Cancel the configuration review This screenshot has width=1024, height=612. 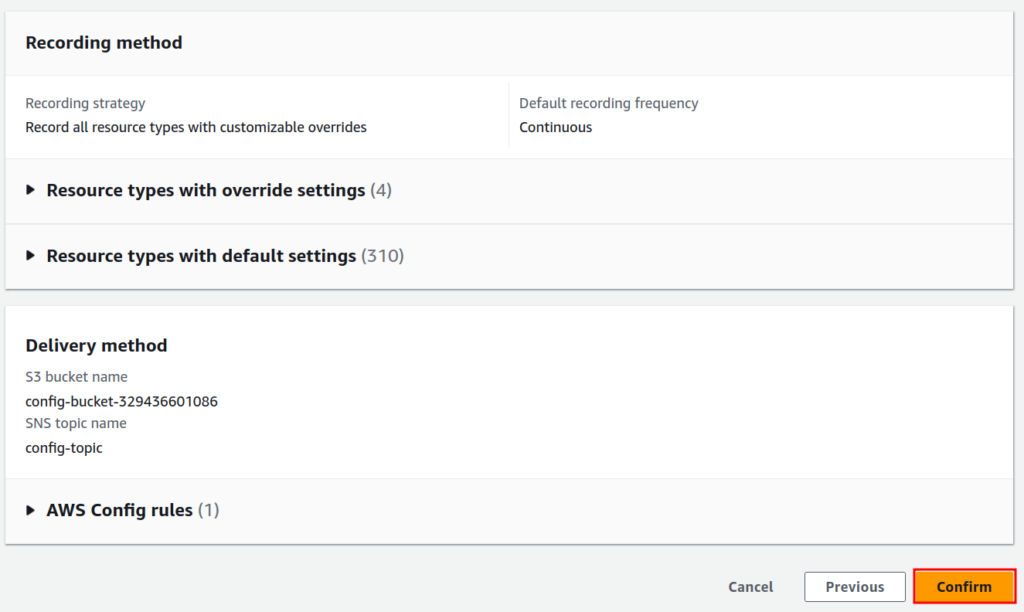[x=750, y=587]
